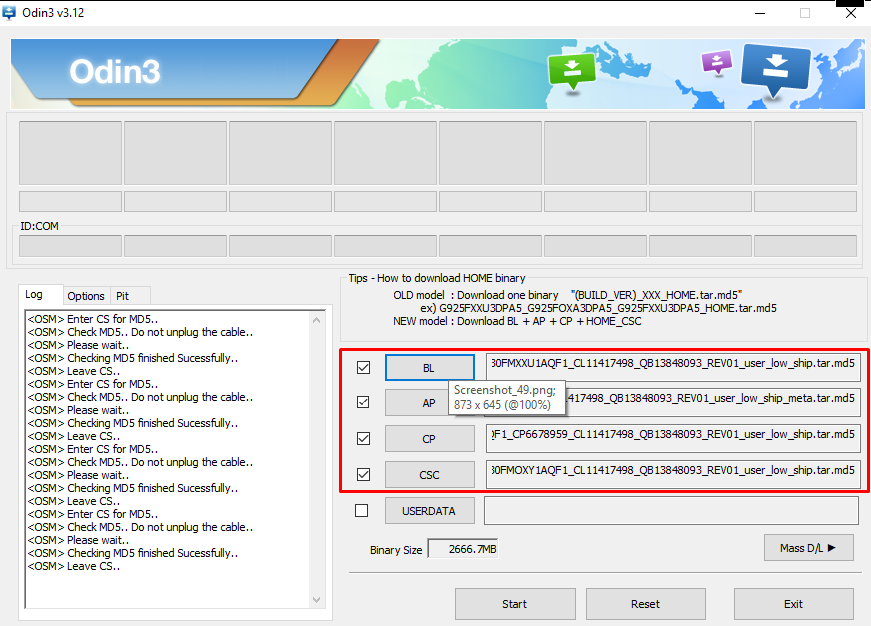The image size is (871, 626).
Task: Click the USERDATA file path field
Action: (670, 510)
